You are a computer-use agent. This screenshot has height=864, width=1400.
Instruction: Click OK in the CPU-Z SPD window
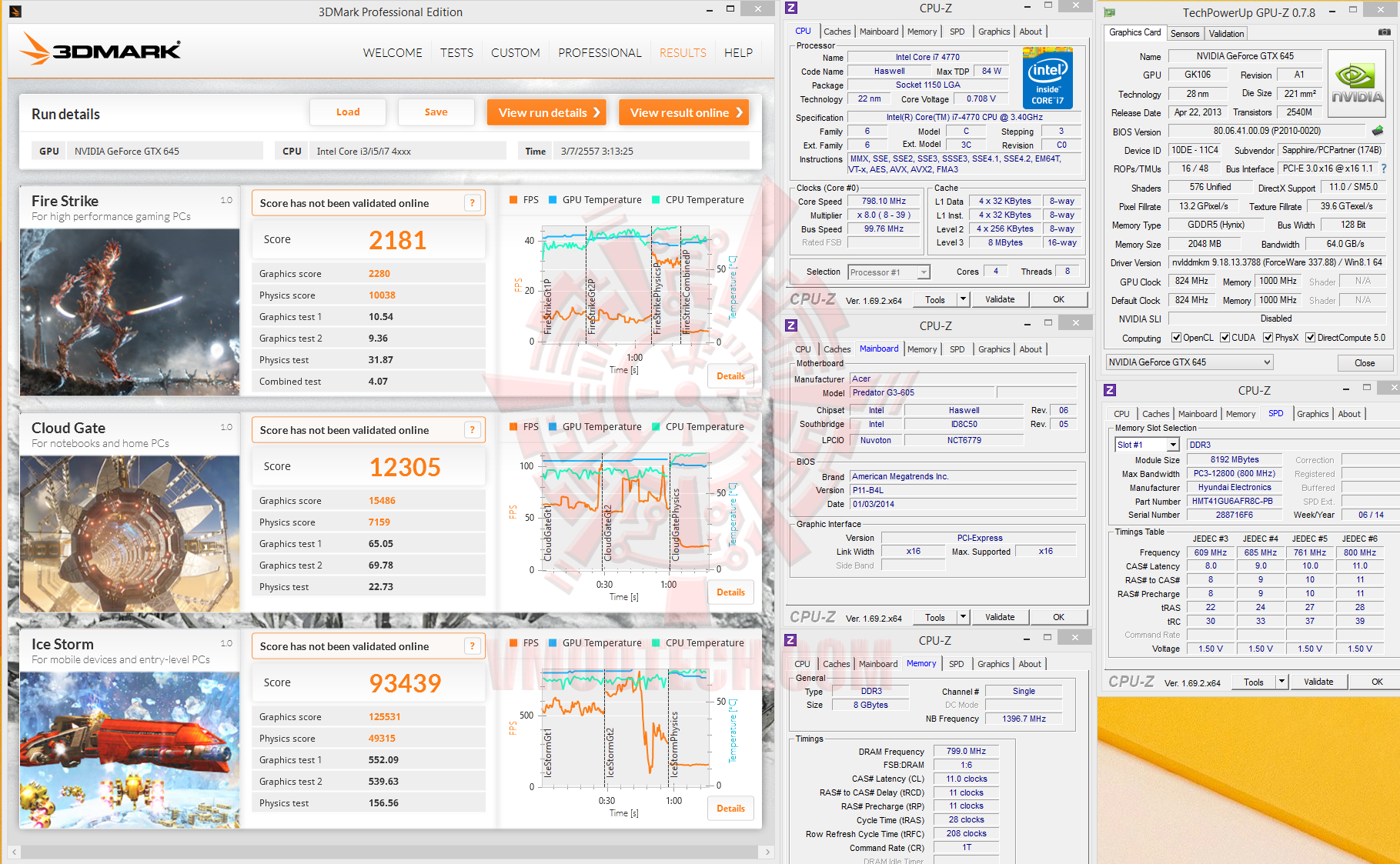coord(1377,682)
